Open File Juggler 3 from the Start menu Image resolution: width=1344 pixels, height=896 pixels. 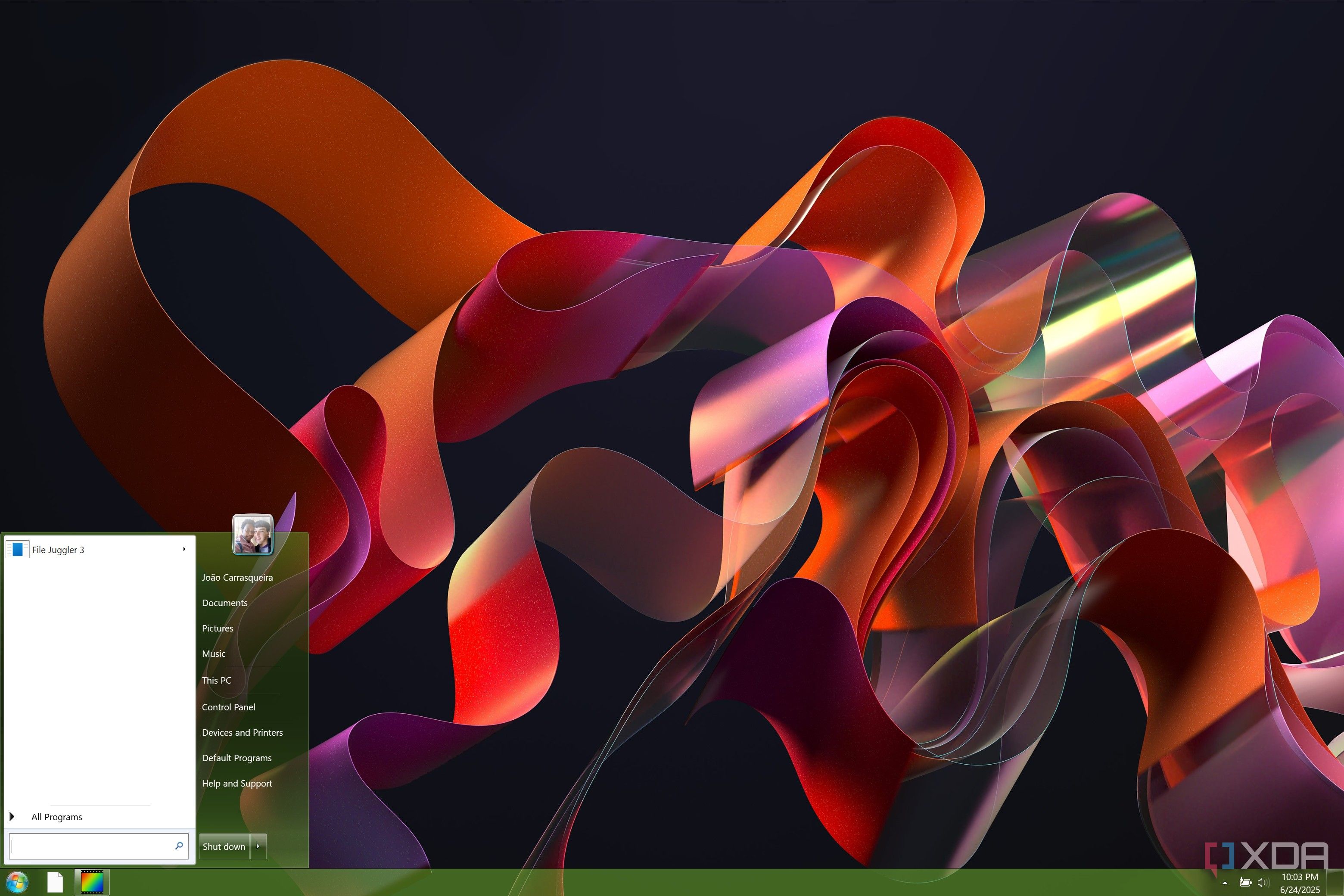click(58, 549)
